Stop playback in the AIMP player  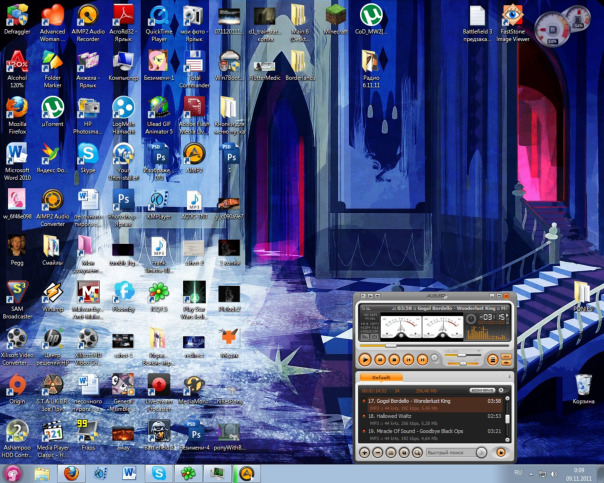pos(394,359)
